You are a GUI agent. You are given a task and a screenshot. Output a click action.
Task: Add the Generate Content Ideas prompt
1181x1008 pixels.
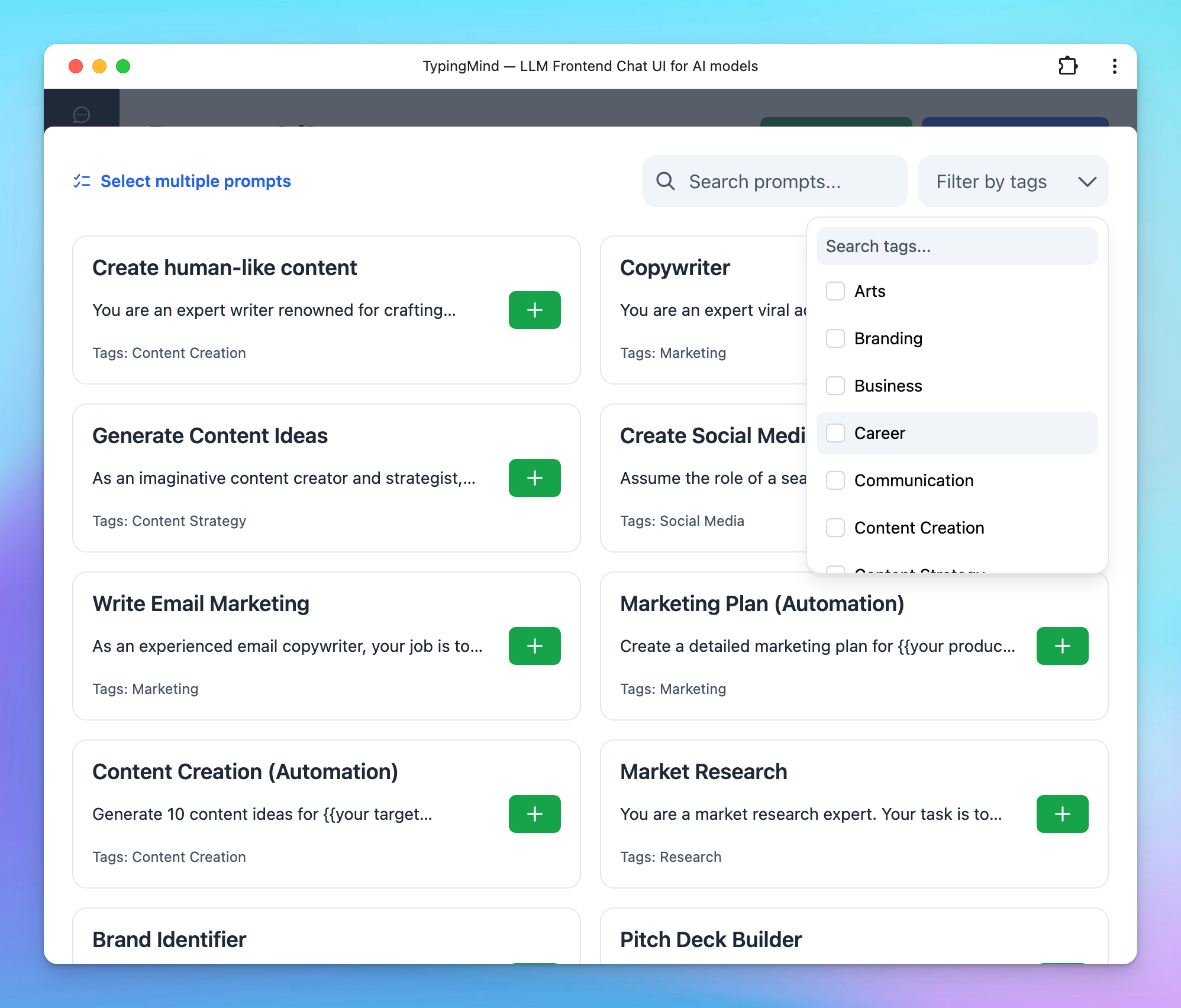534,478
